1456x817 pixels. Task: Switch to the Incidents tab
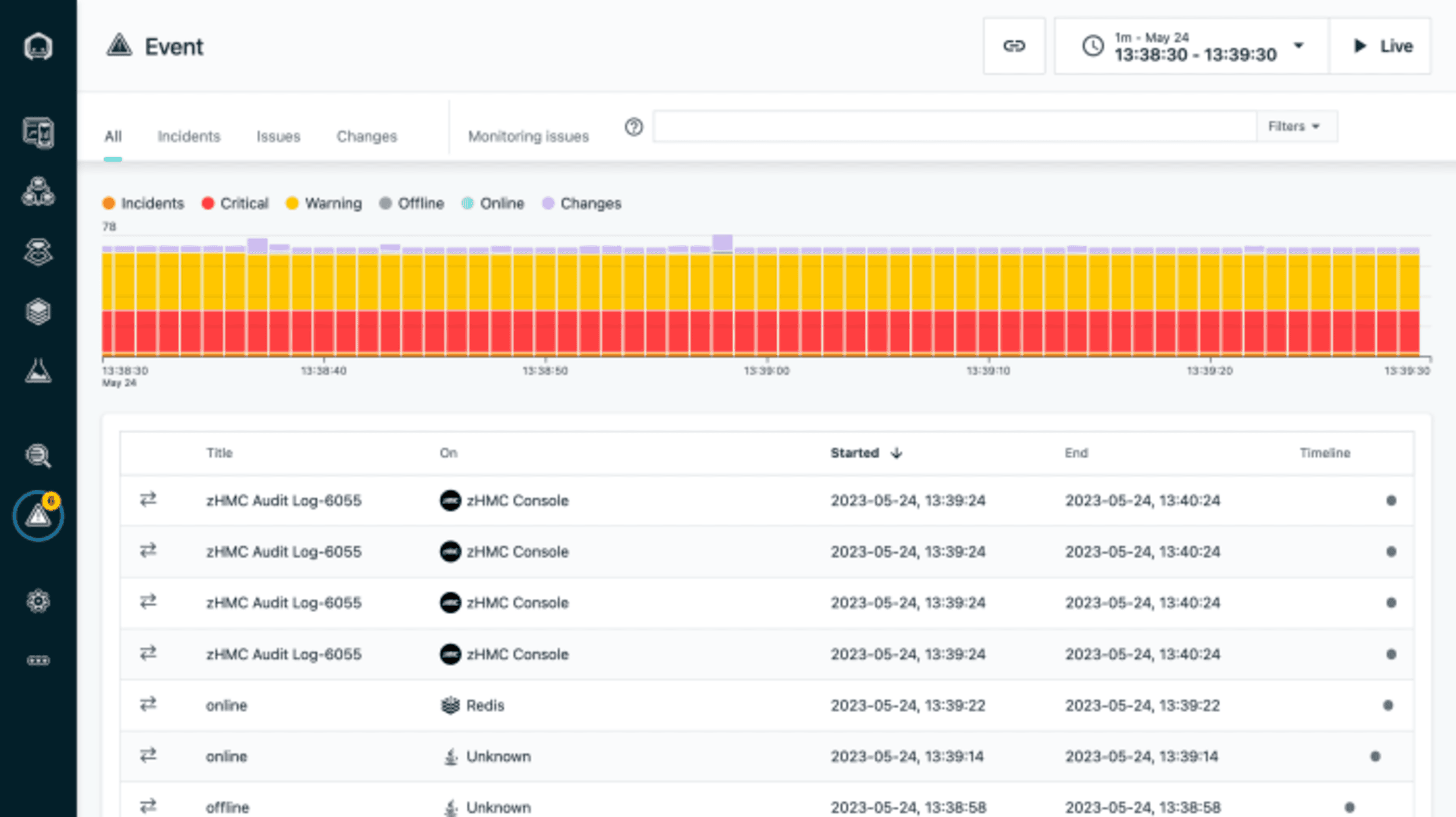[x=189, y=136]
